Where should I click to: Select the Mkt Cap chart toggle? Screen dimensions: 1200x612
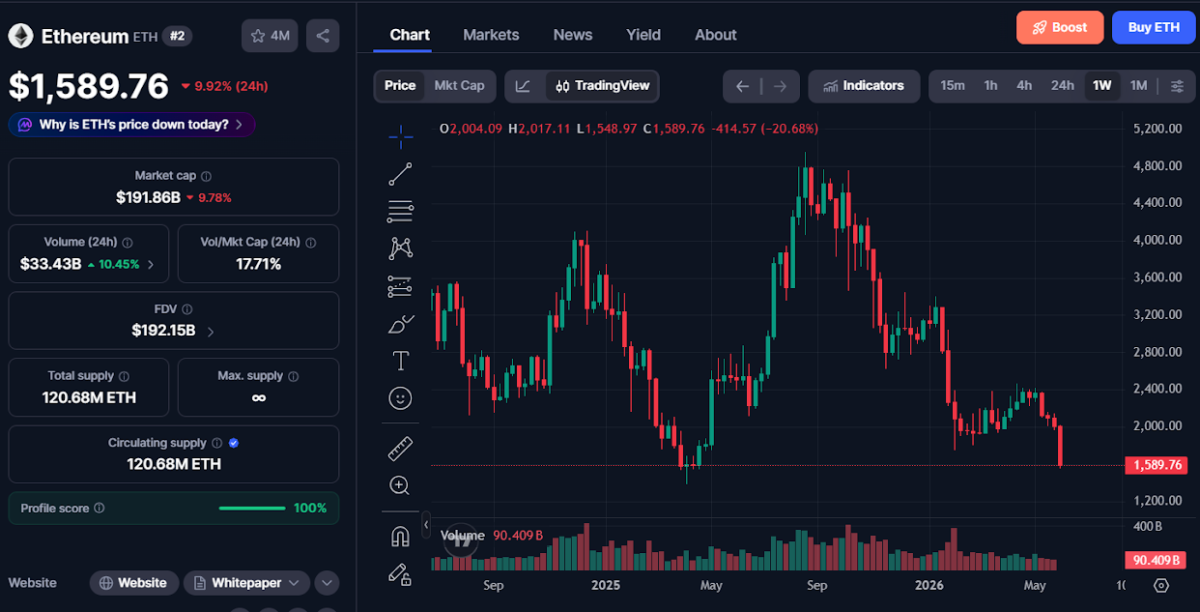point(459,86)
